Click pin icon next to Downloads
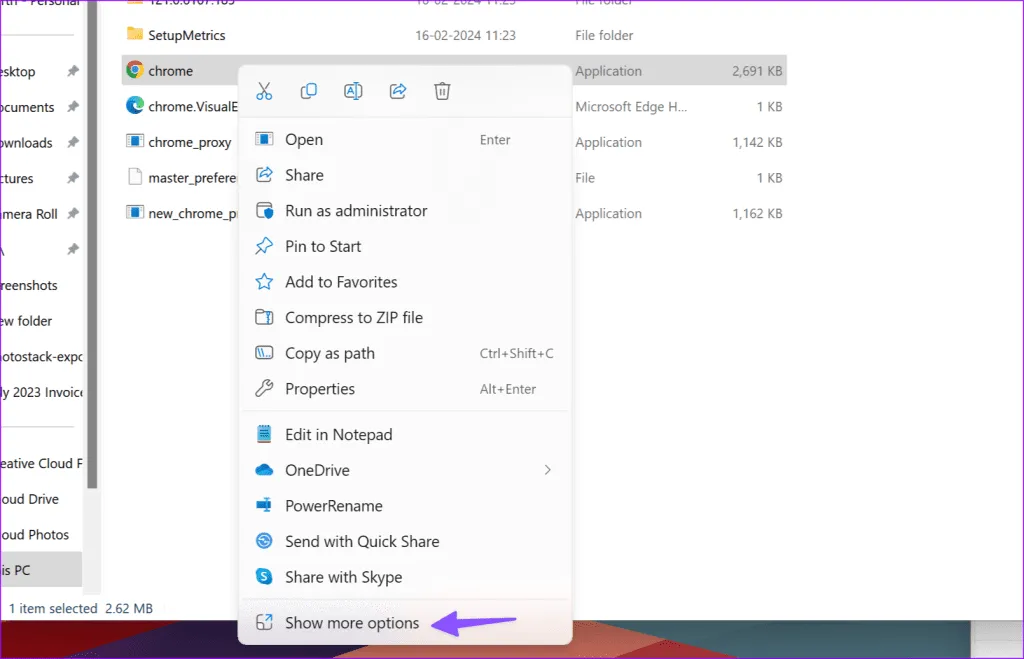The width and height of the screenshot is (1024, 659). click(x=72, y=143)
